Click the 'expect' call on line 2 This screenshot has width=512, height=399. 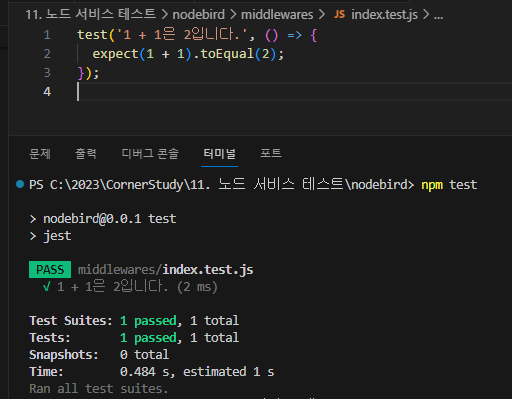pyautogui.click(x=115, y=54)
